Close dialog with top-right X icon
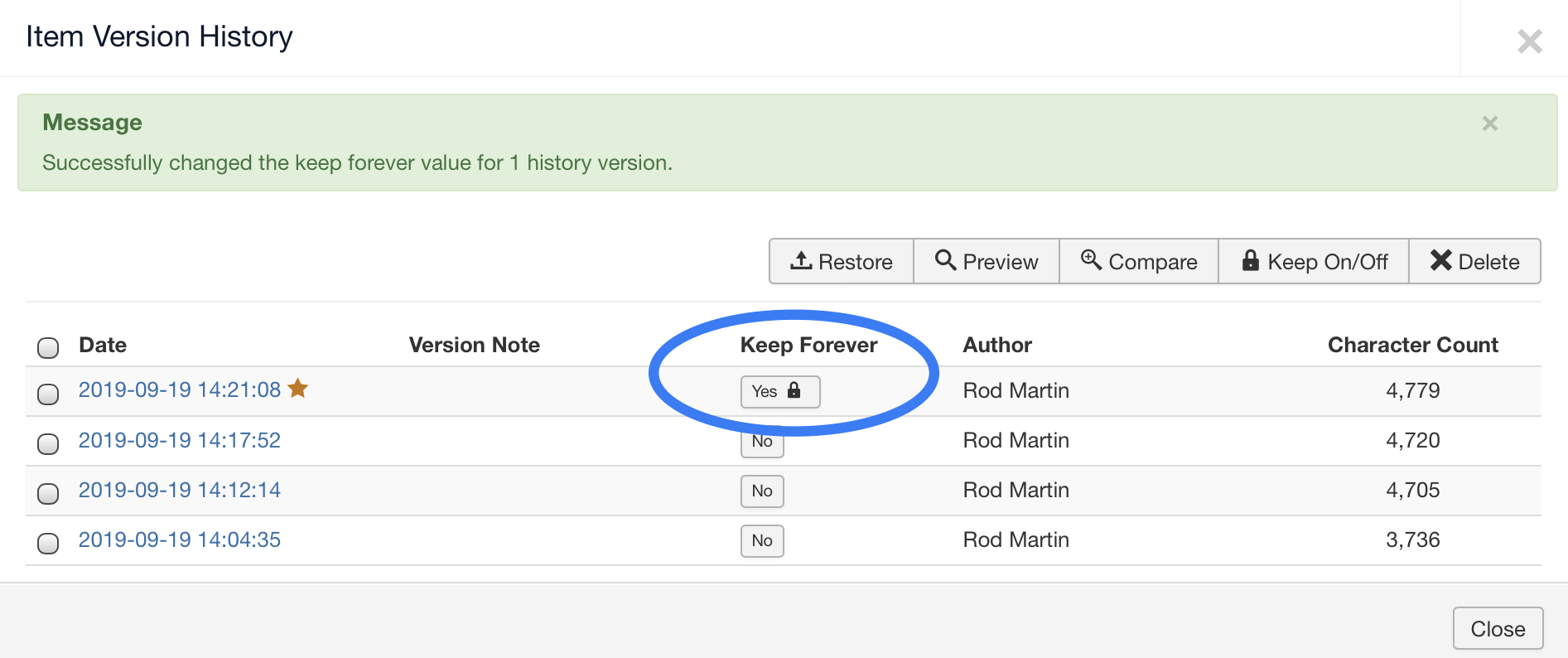The height and width of the screenshot is (658, 1568). tap(1529, 41)
